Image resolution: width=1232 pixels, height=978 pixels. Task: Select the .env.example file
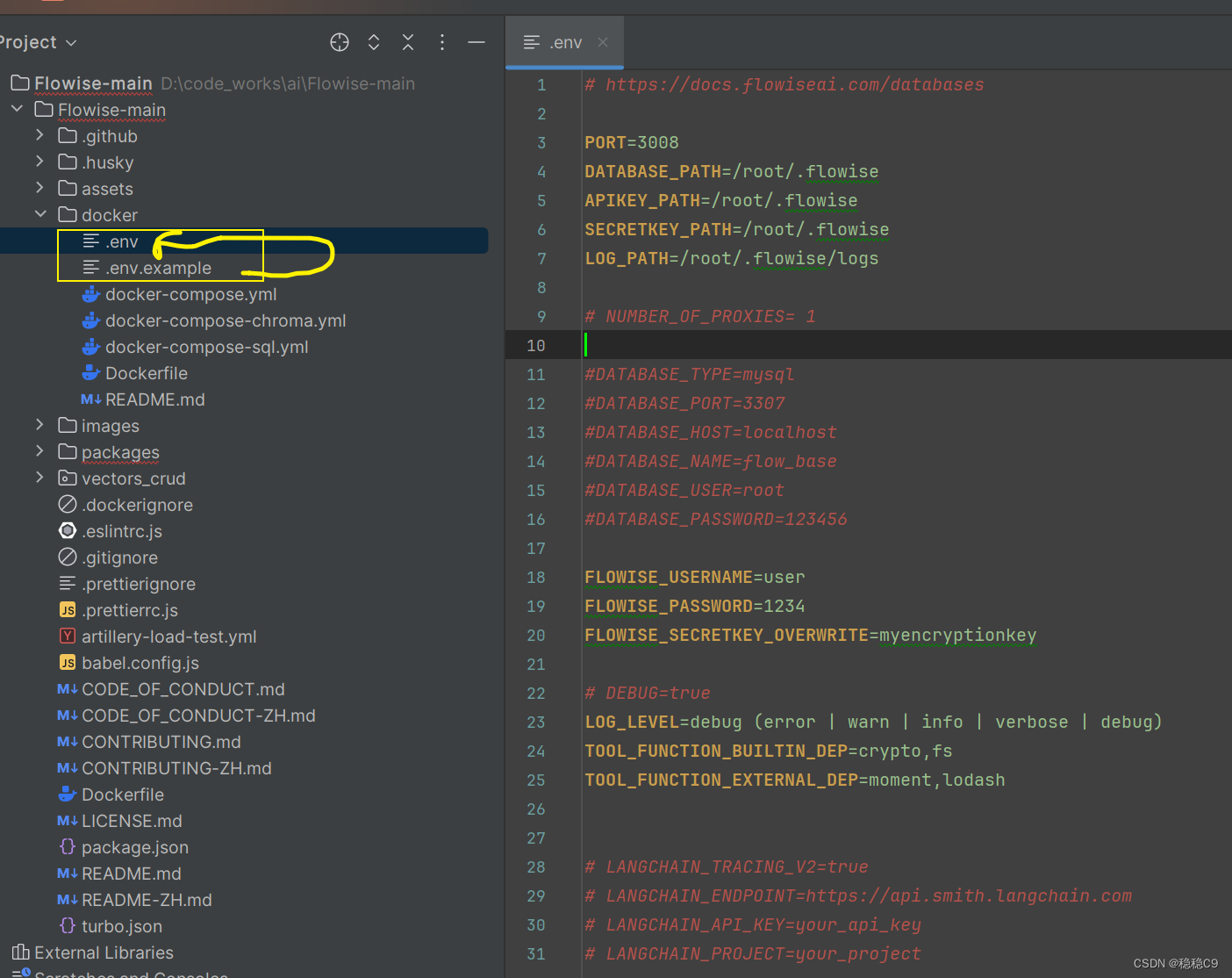pos(158,268)
